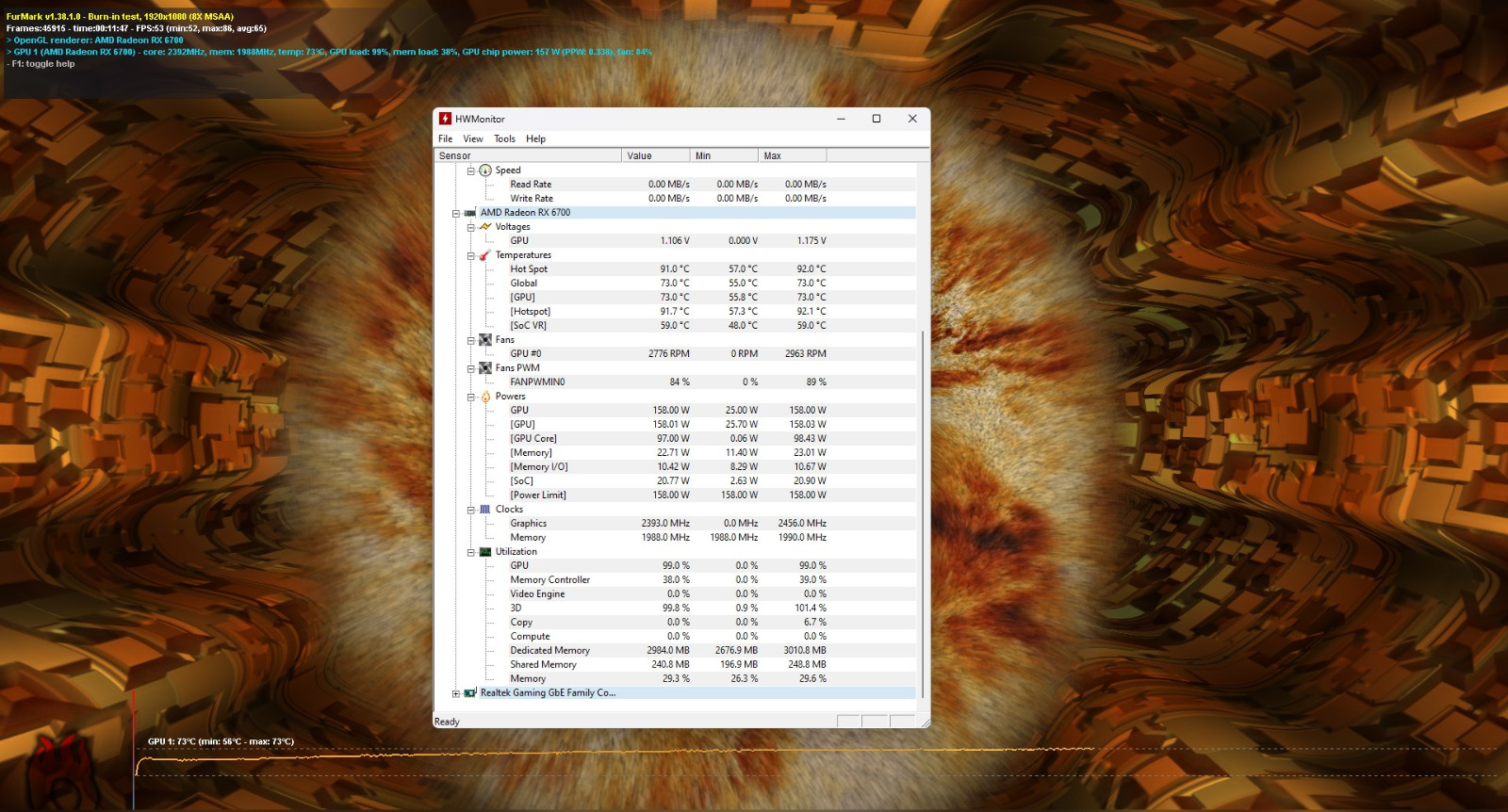This screenshot has width=1508, height=812.
Task: Click the Sensor column header
Action: (528, 155)
